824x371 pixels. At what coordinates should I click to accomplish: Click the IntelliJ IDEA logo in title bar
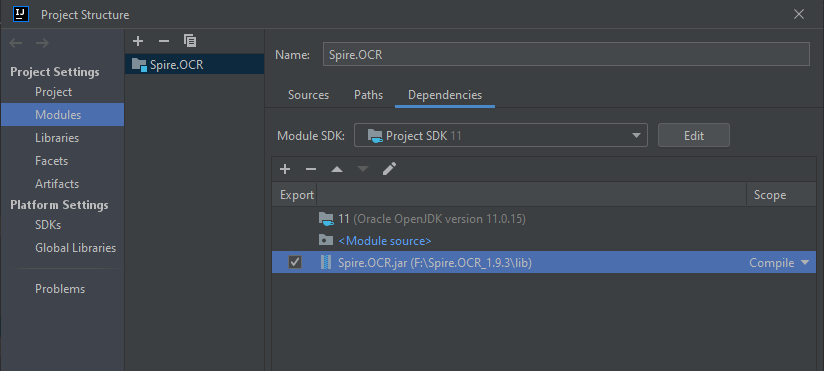(x=21, y=14)
